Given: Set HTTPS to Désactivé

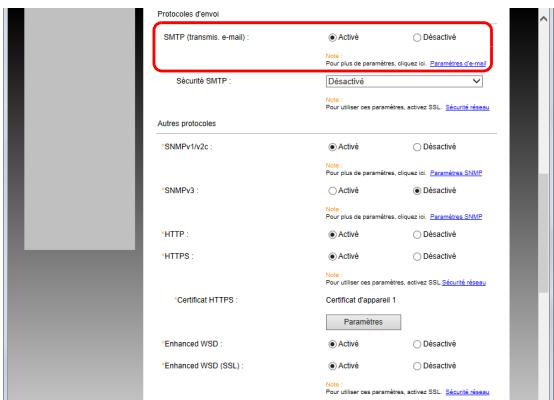Looking at the screenshot, I should [417, 257].
